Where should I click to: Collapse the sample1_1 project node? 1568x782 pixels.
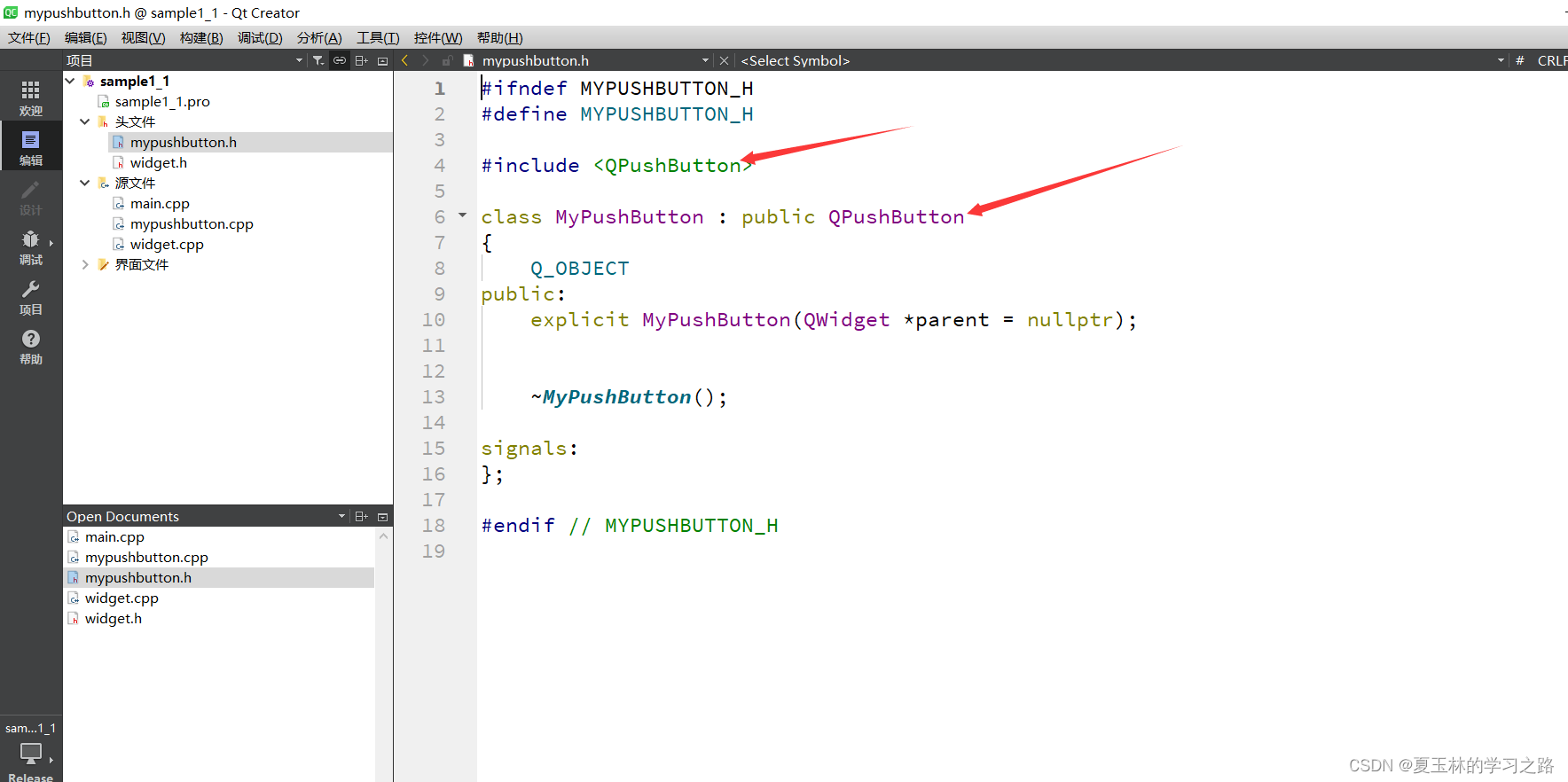coord(70,81)
